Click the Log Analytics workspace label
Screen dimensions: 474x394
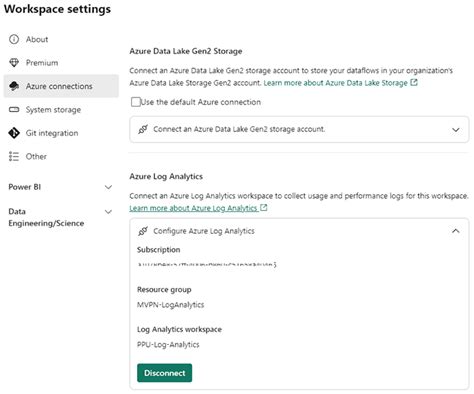(x=179, y=329)
